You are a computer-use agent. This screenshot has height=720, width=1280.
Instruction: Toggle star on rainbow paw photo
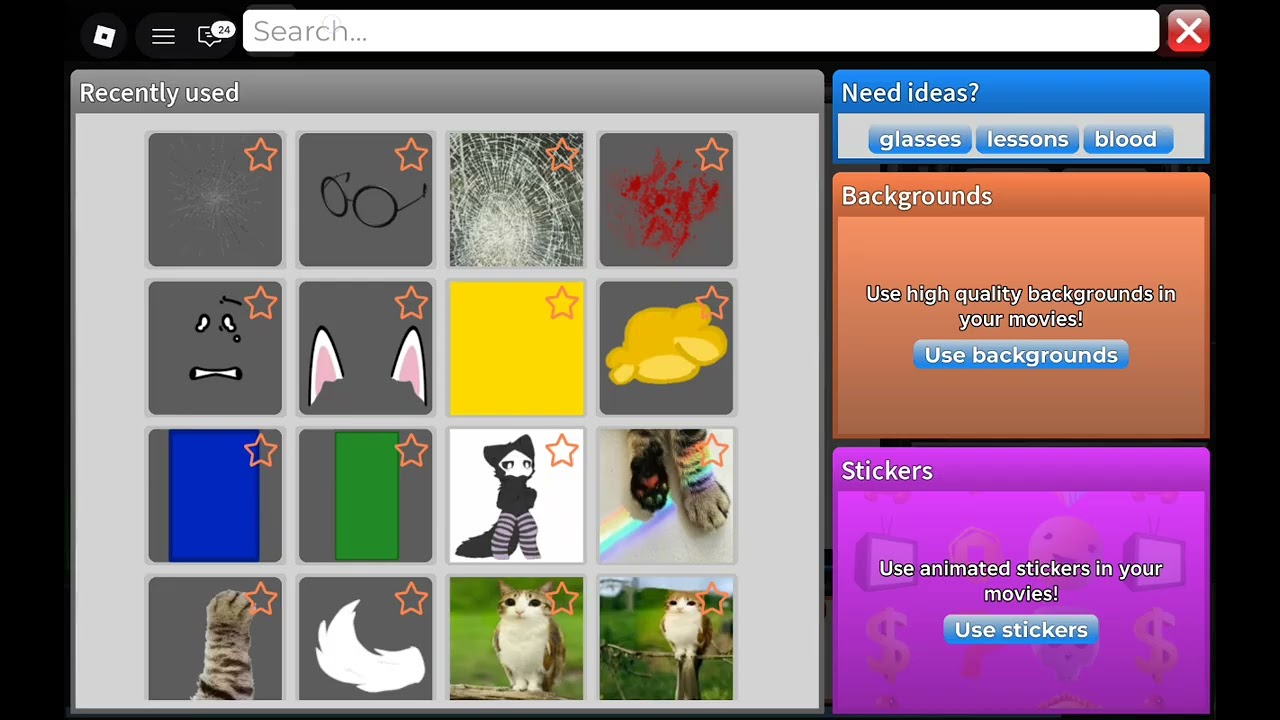712,451
